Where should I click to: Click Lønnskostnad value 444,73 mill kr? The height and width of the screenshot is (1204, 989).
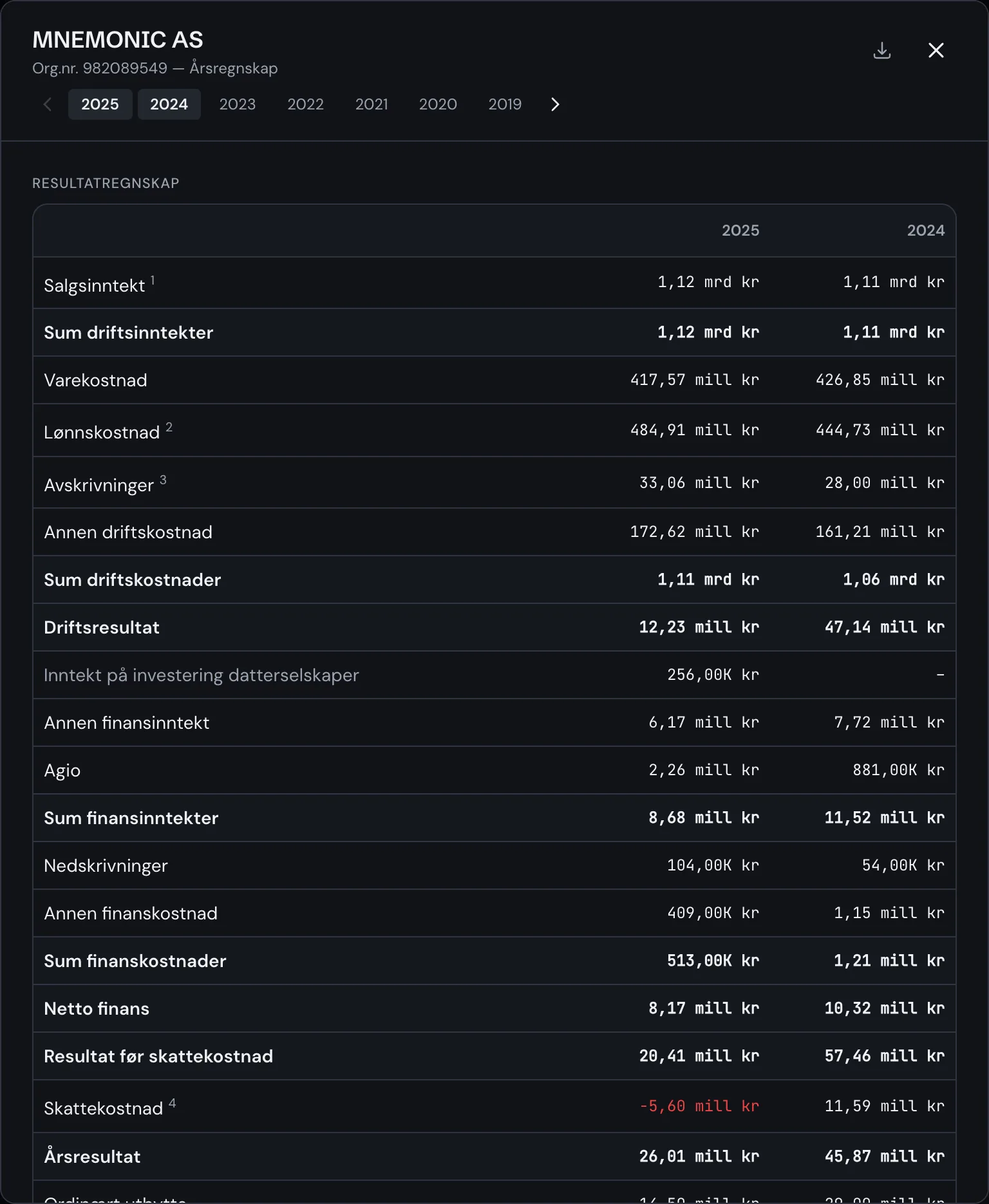click(880, 430)
